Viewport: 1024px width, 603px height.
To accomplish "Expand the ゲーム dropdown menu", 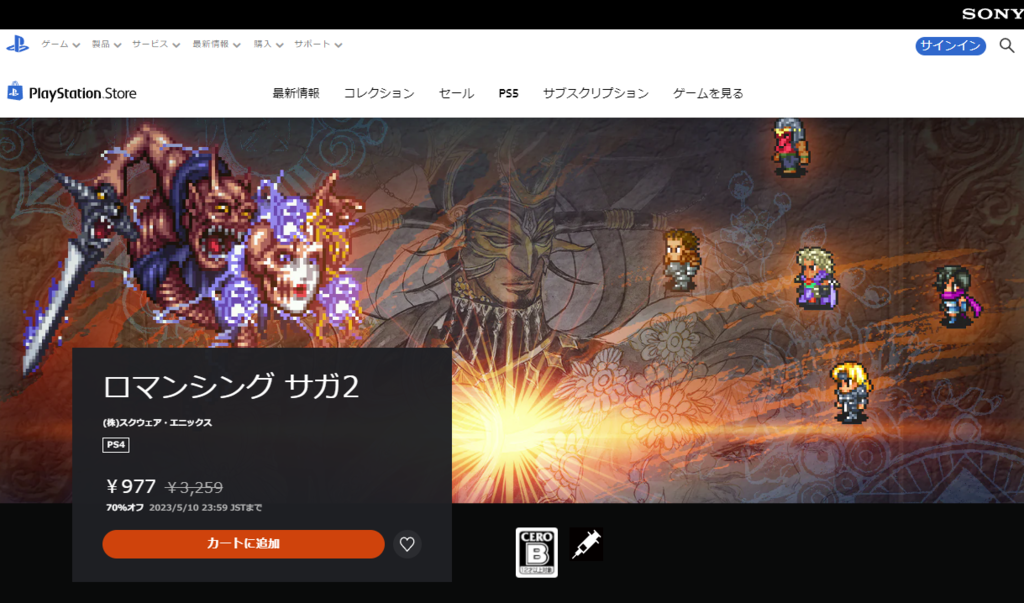I will pos(61,44).
